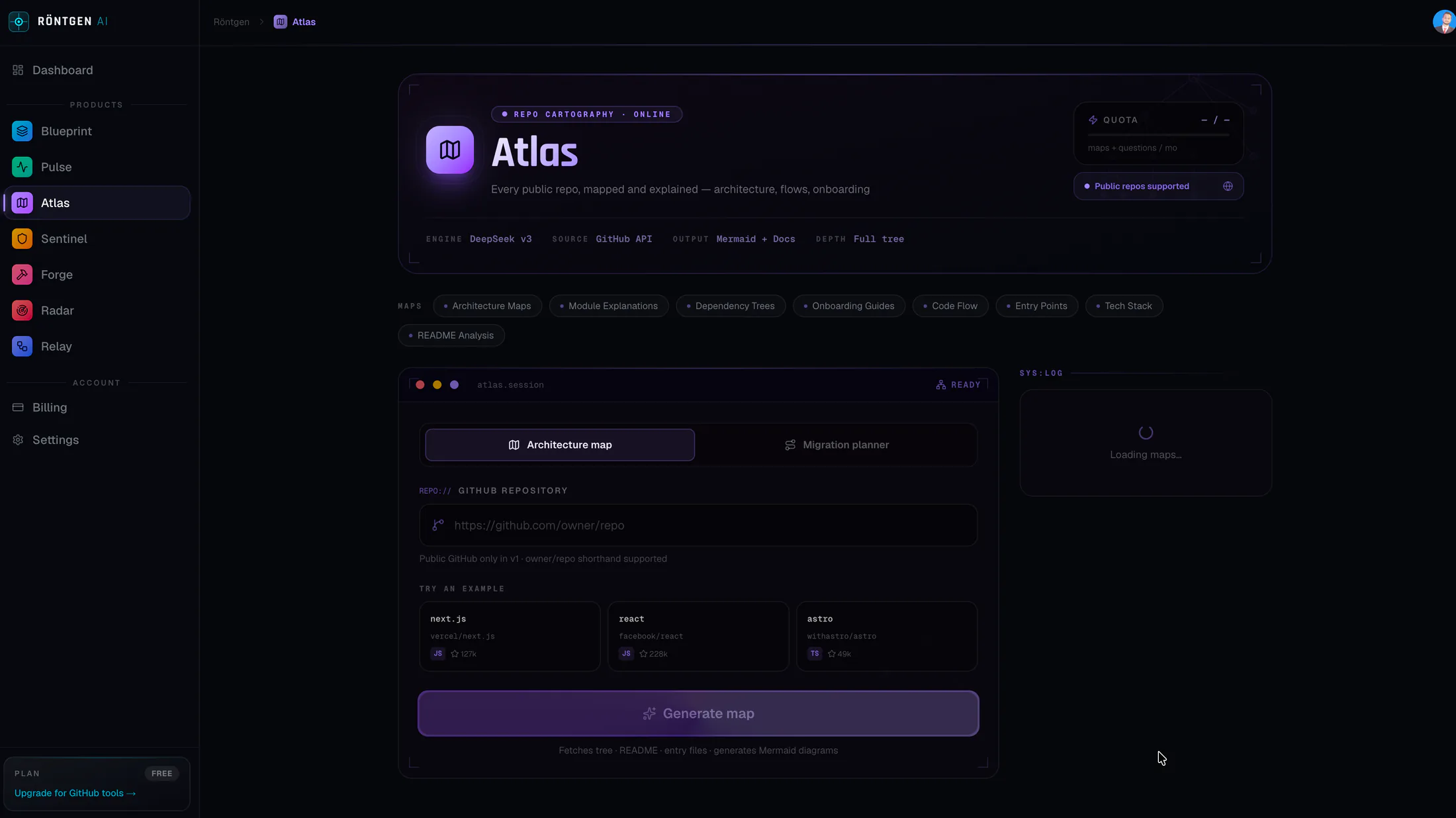
Task: Click the Pulse activity icon
Action: tap(22, 167)
